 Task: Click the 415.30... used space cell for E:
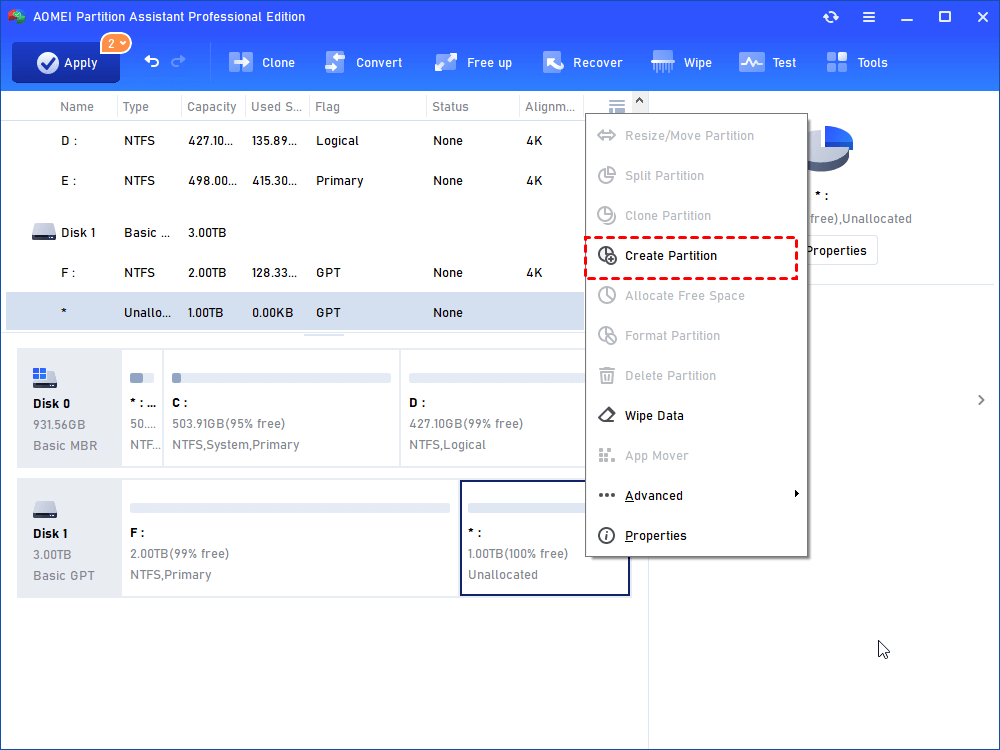(x=274, y=181)
